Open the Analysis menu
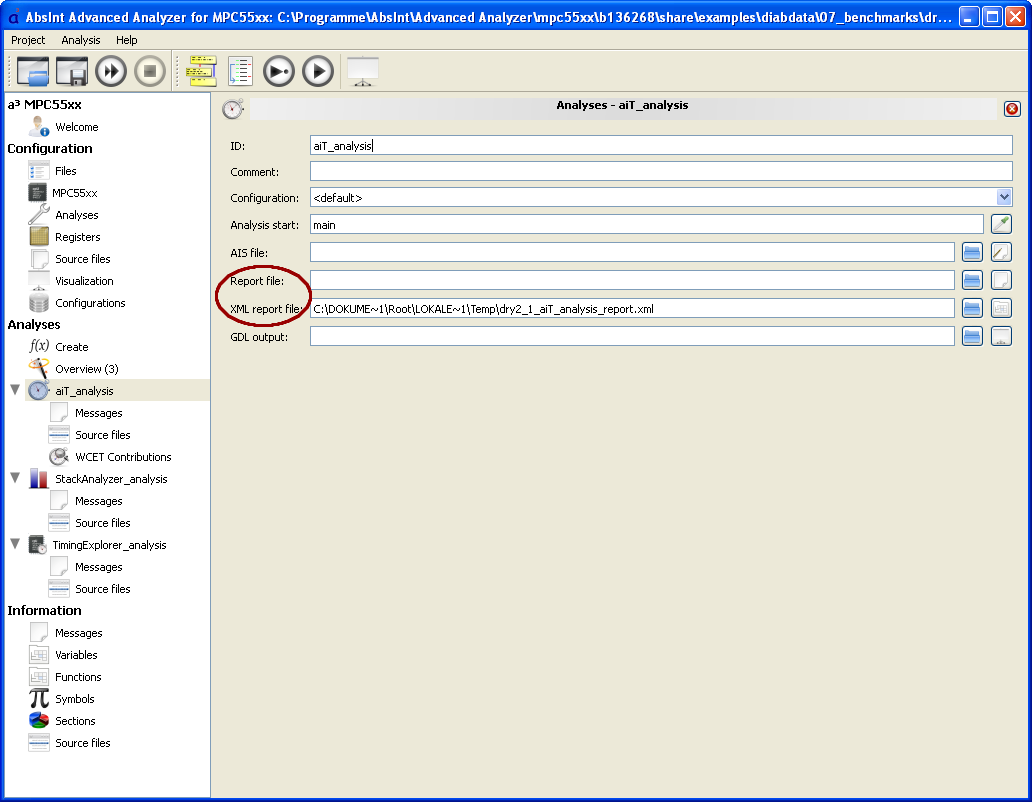This screenshot has height=802, width=1032. click(x=81, y=40)
